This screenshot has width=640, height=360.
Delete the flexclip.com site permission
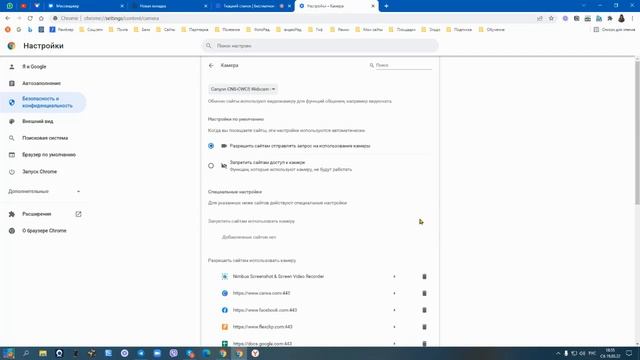tap(424, 327)
